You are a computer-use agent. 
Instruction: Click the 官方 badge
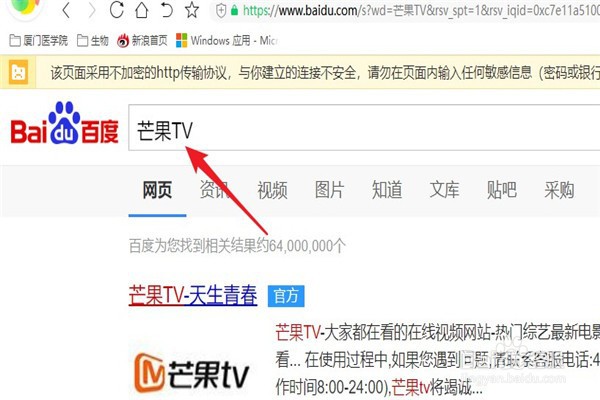coord(286,296)
